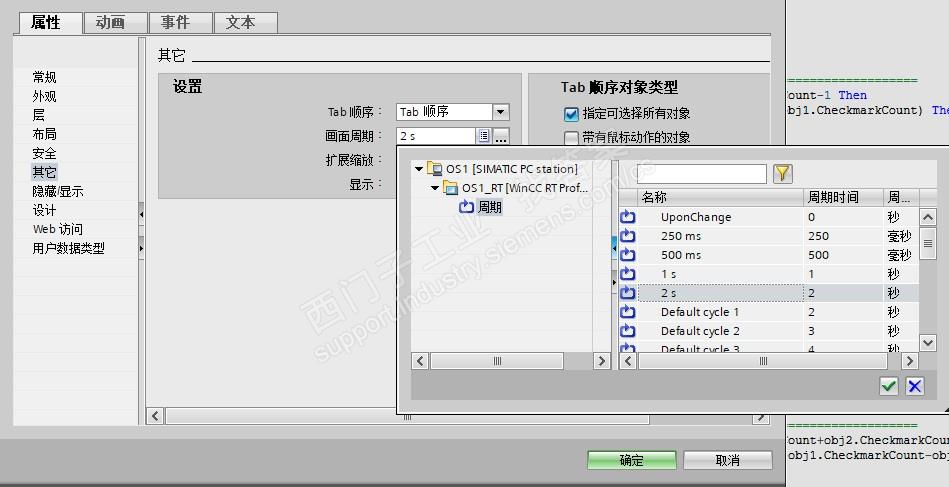
Task: Click the cycle icon beside 1 s
Action: 628,274
